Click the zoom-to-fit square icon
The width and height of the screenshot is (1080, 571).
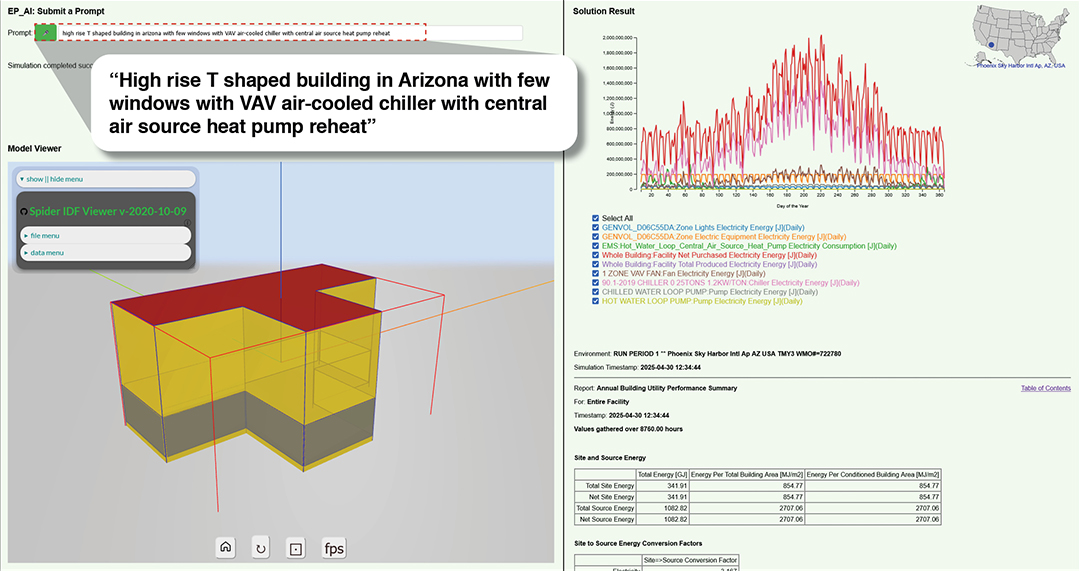[295, 547]
